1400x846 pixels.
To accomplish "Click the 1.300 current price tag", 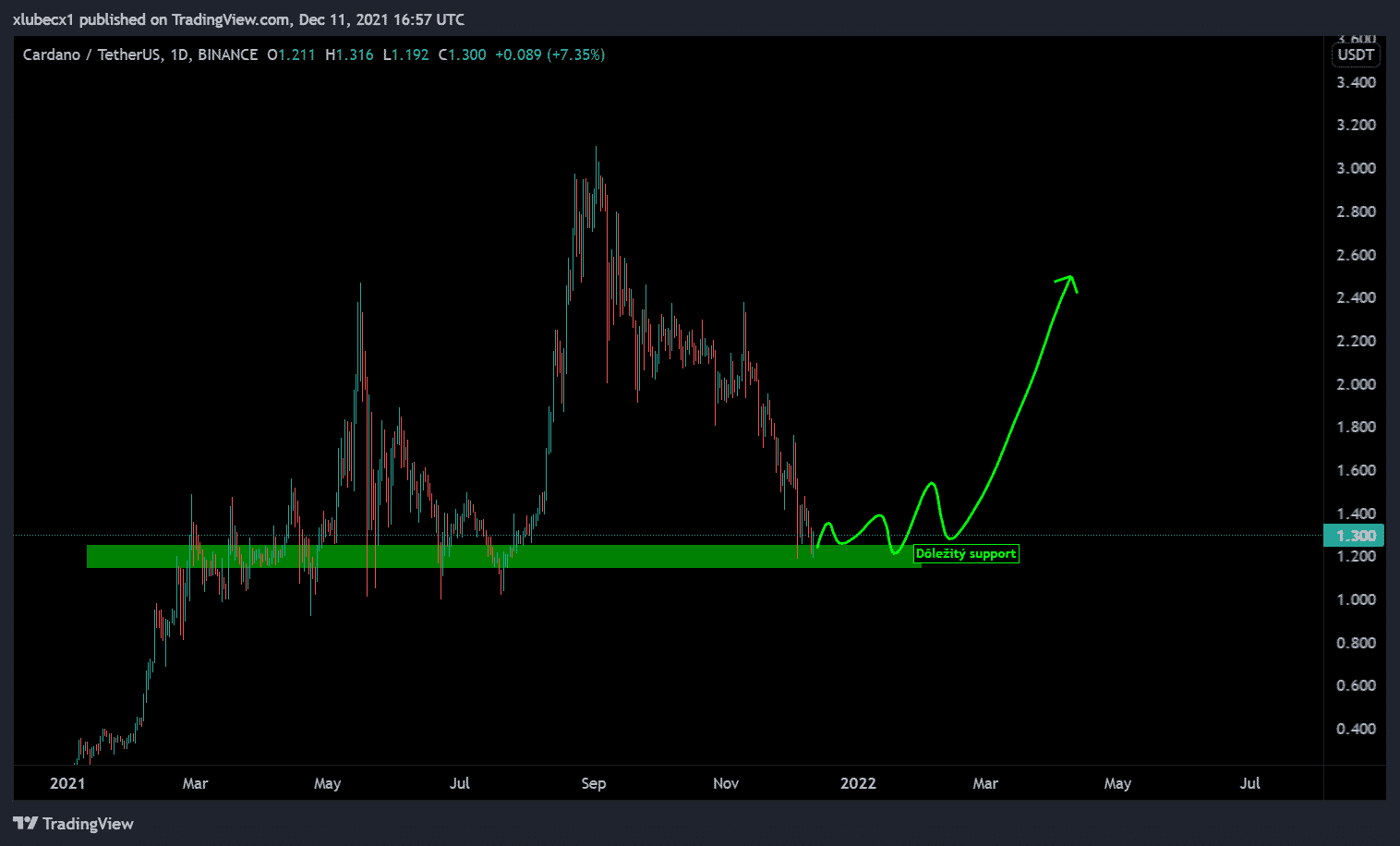I will click(x=1355, y=536).
